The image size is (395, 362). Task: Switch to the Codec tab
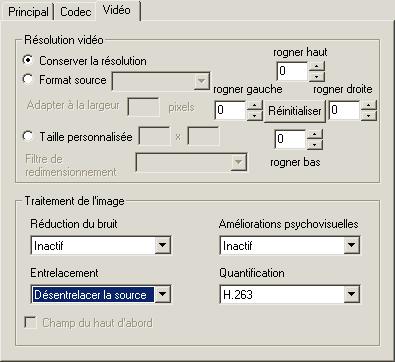[76, 12]
